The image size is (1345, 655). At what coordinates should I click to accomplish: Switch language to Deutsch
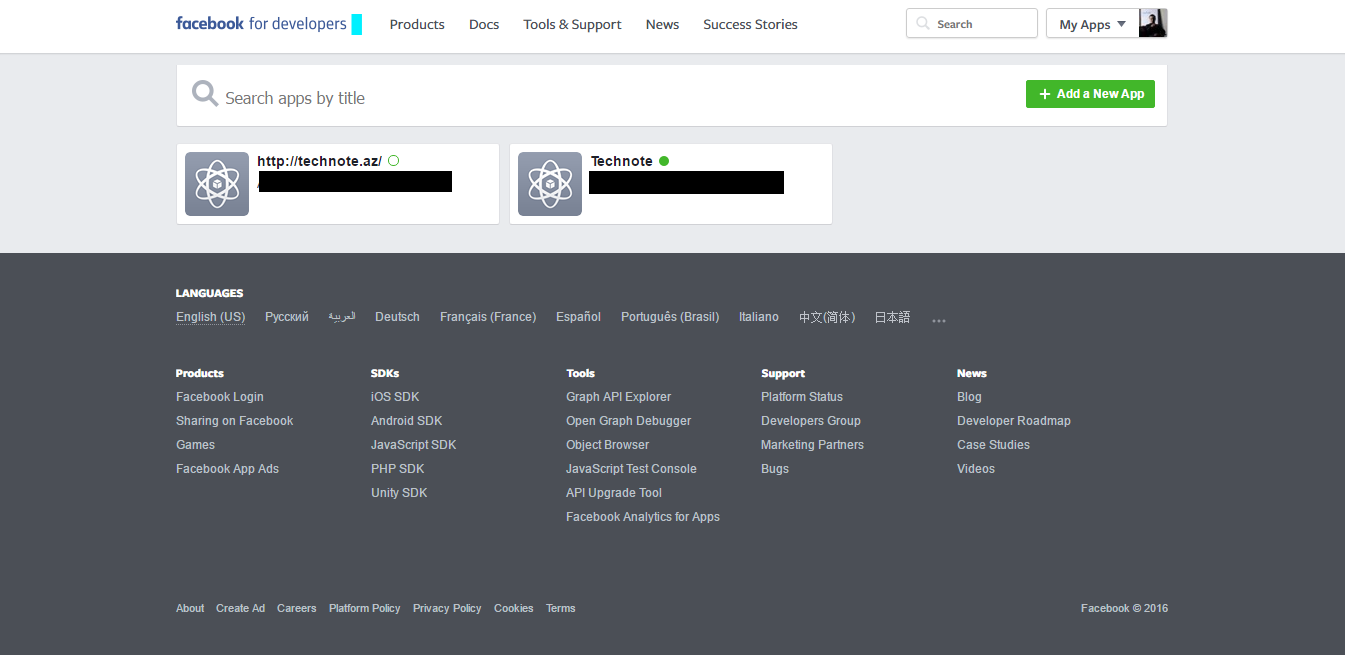[x=397, y=317]
